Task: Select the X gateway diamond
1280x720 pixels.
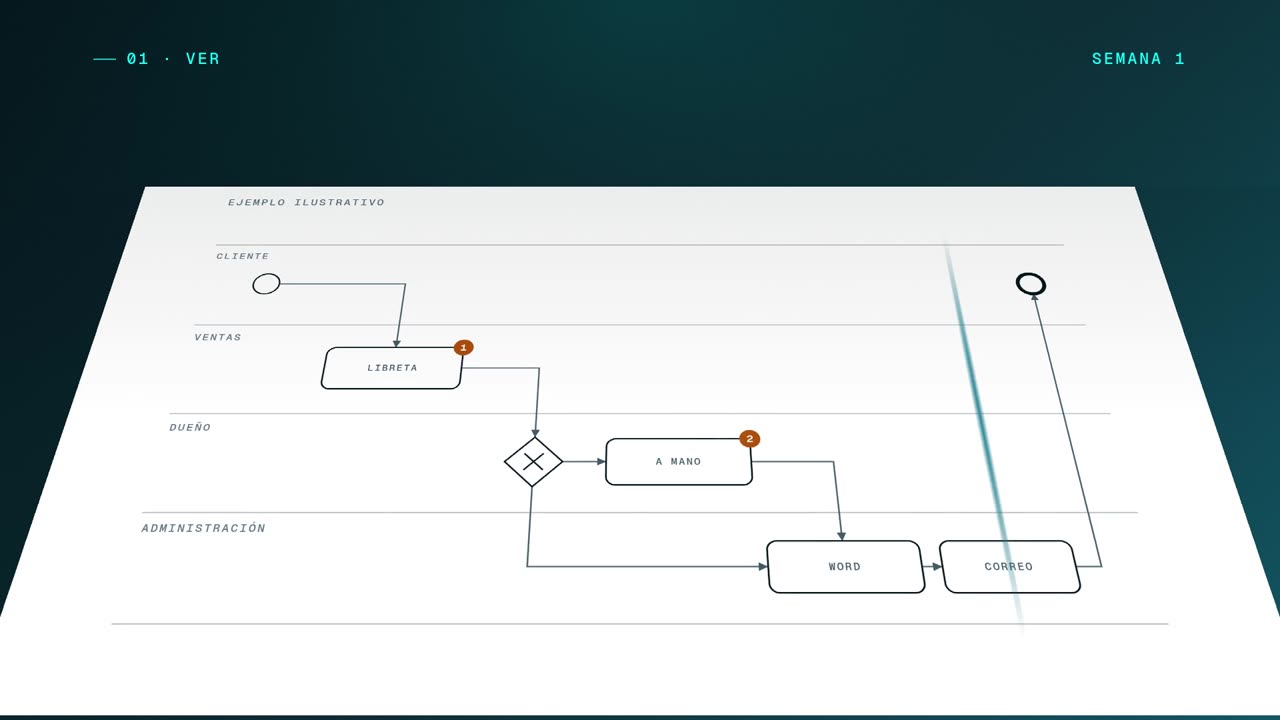Action: pyautogui.click(x=533, y=462)
